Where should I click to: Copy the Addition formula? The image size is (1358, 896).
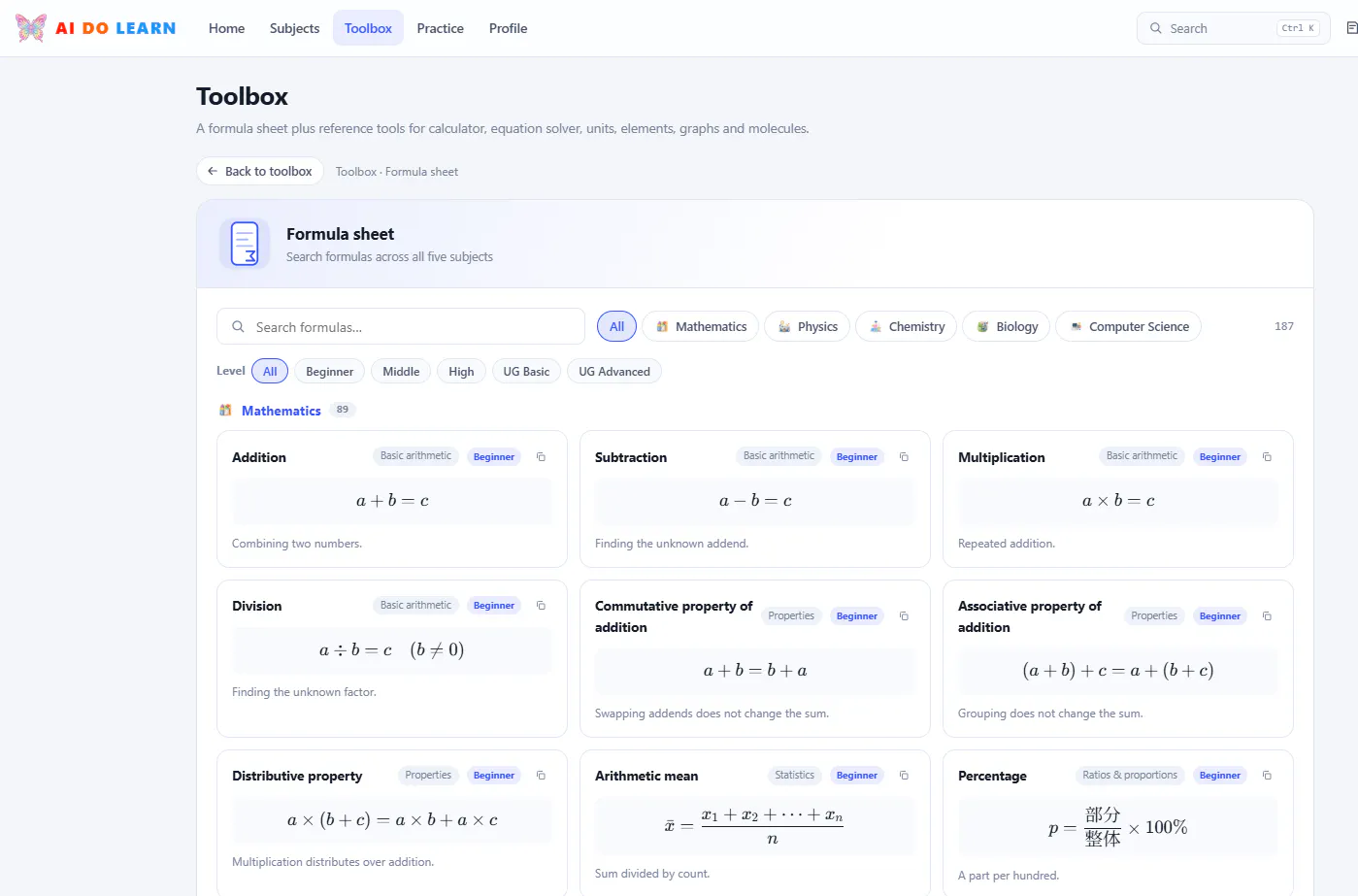[x=541, y=457]
